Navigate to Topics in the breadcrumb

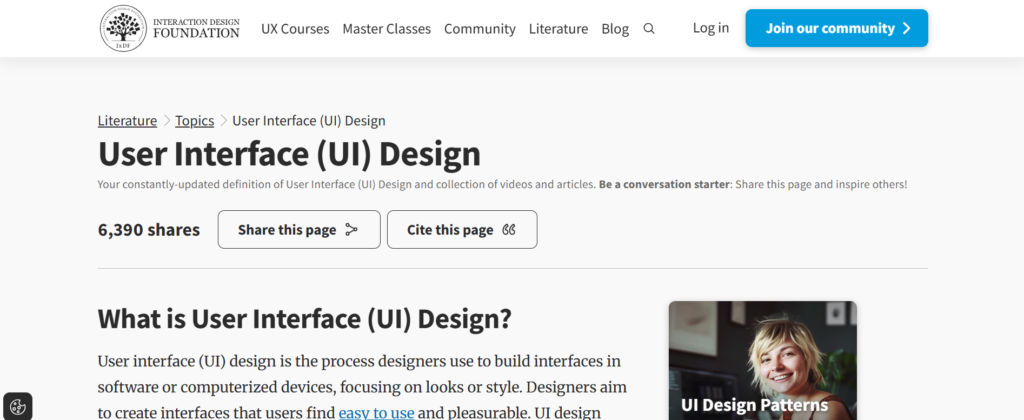[195, 121]
